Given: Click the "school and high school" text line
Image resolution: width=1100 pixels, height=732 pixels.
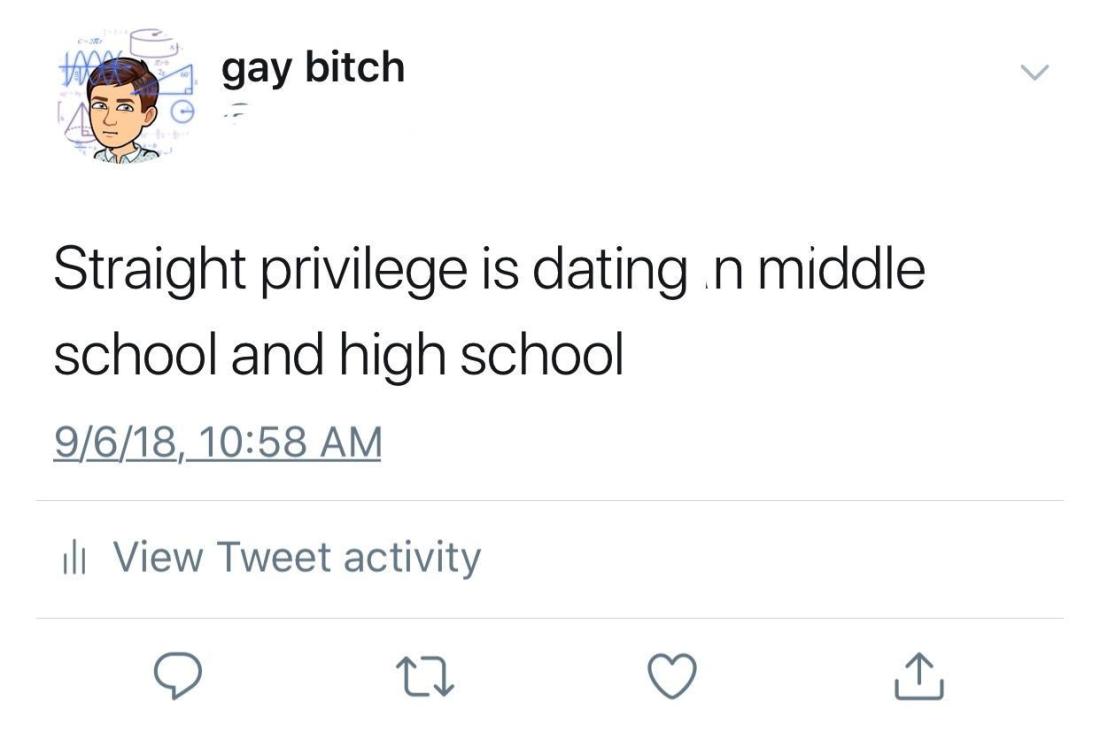Looking at the screenshot, I should tap(337, 354).
